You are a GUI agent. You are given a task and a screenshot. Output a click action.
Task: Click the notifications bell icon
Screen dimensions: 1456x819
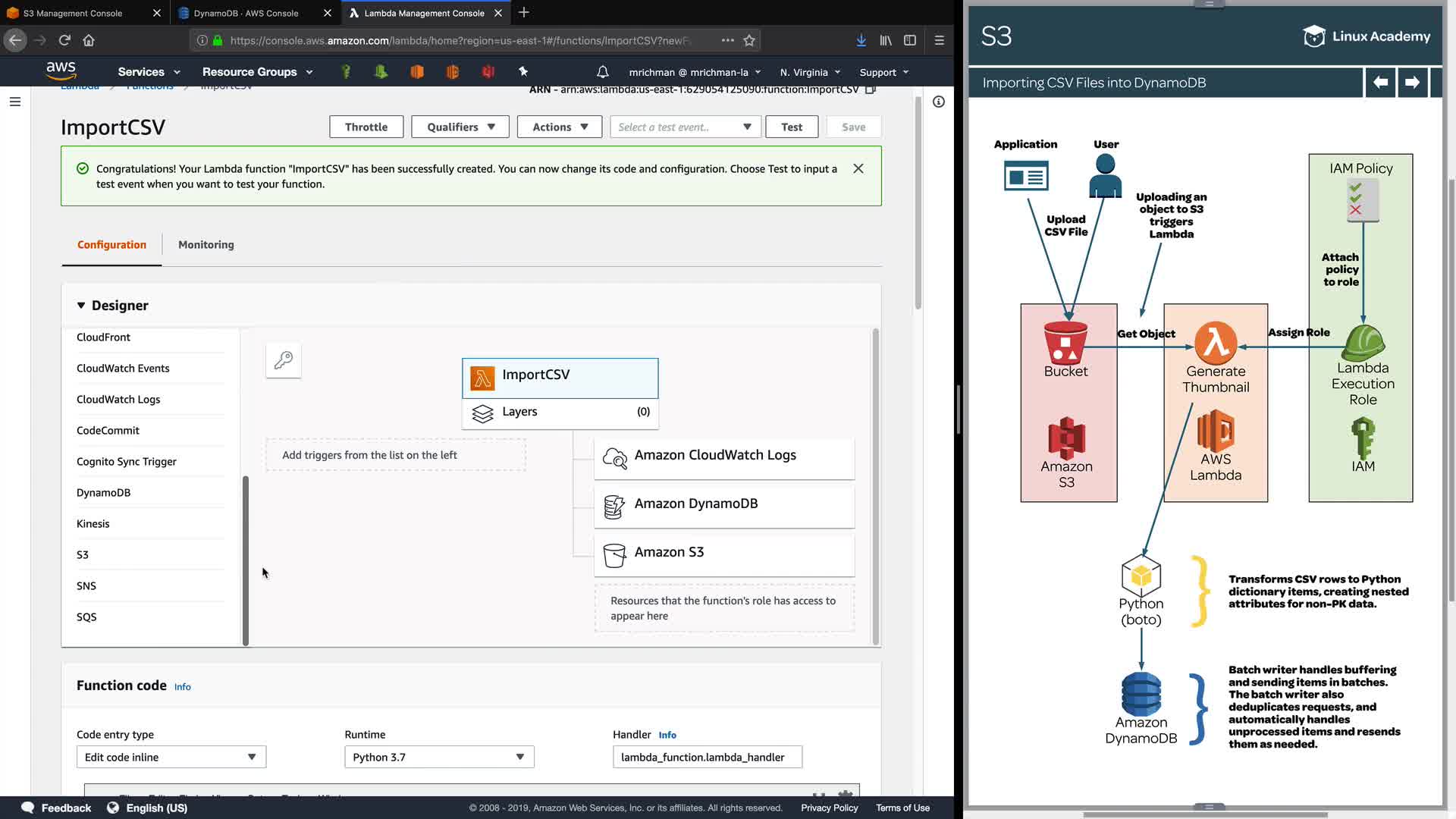pos(602,72)
